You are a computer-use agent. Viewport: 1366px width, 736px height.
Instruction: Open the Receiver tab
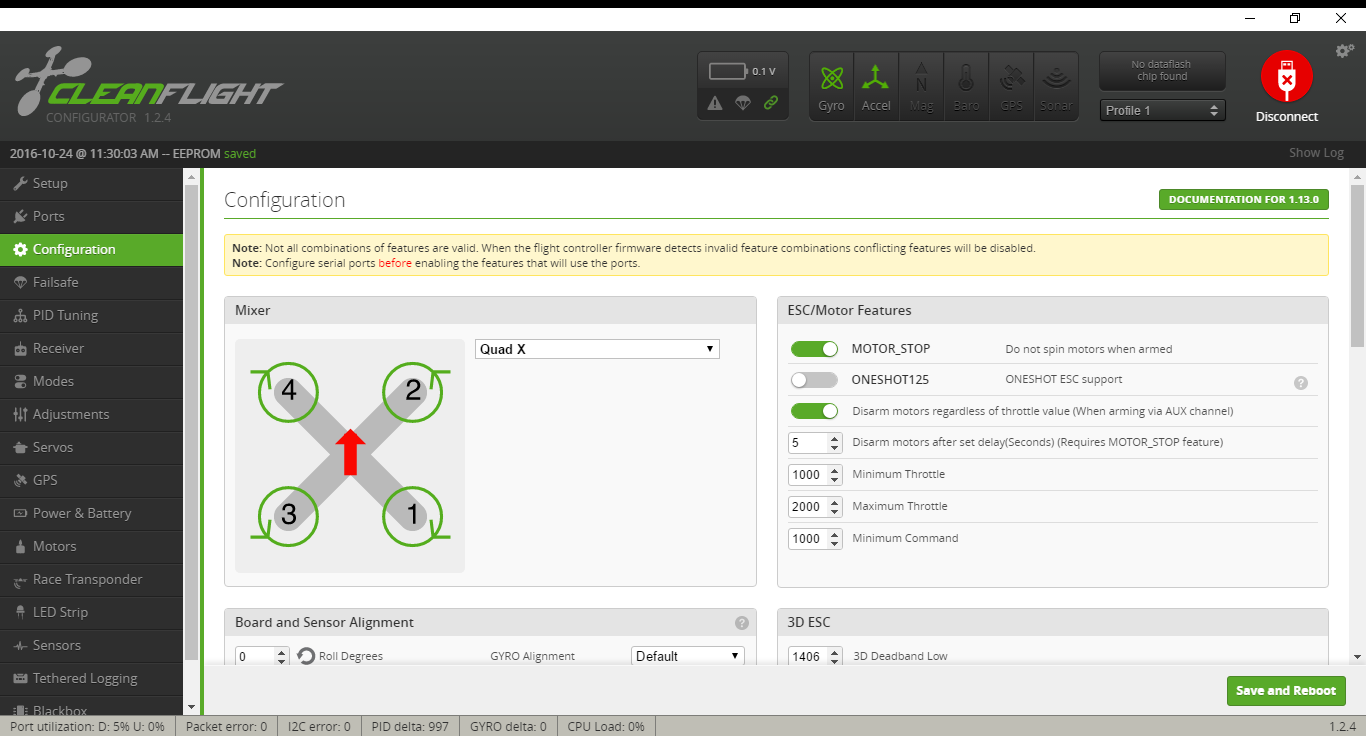[x=92, y=348]
